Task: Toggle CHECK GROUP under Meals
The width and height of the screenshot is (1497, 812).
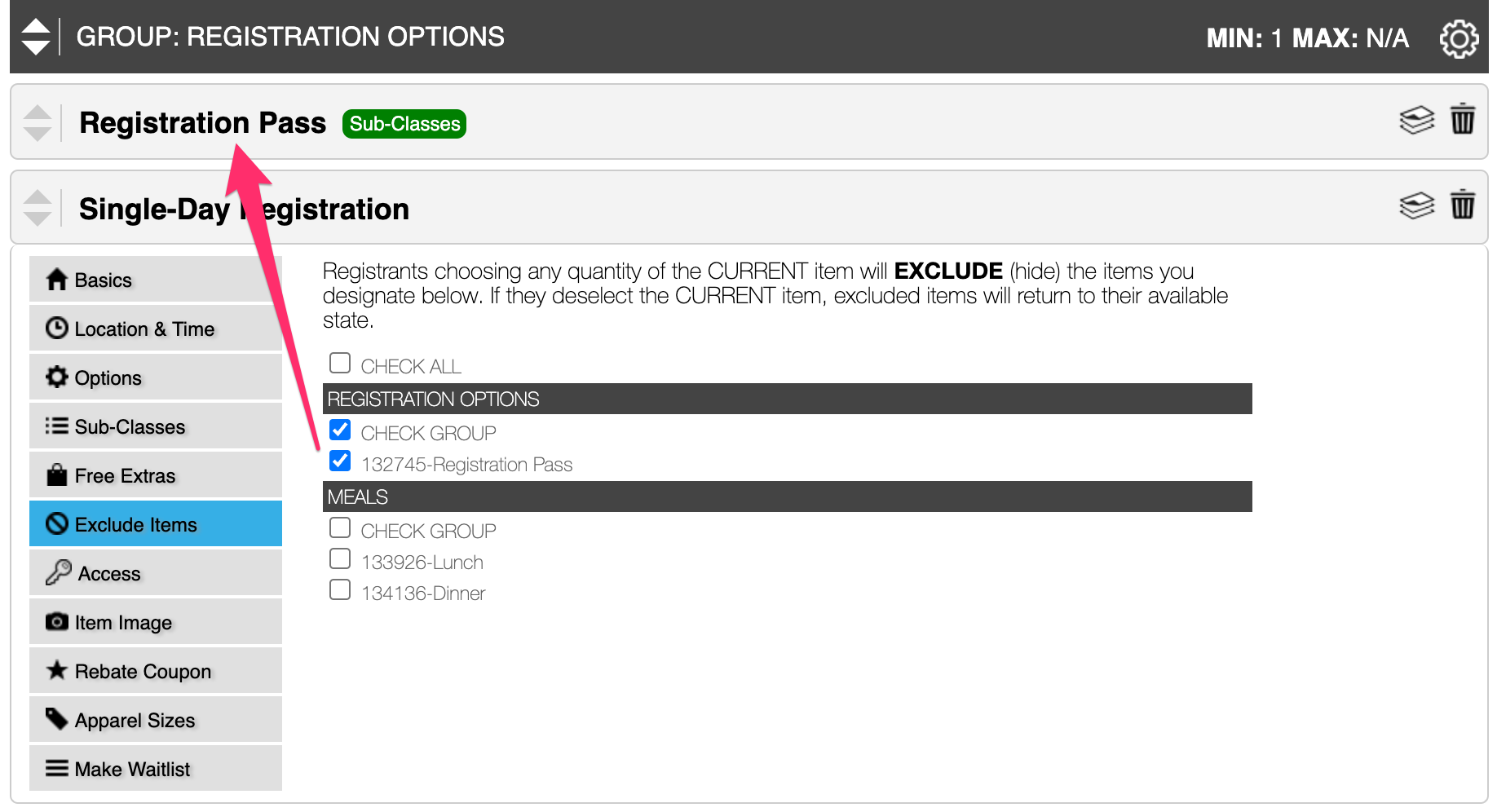Action: pos(340,527)
